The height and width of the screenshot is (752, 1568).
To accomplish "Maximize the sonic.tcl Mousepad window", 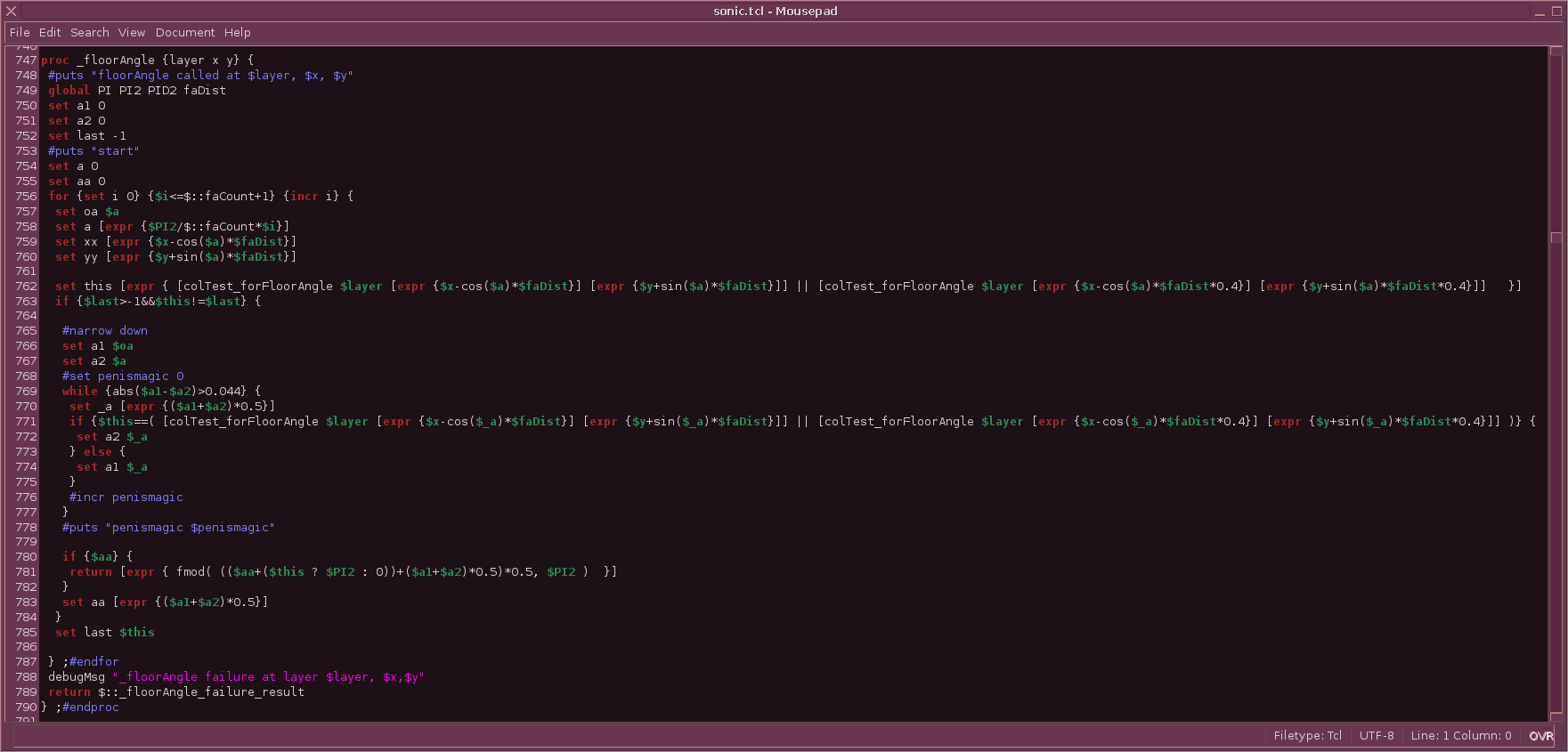I will [1556, 12].
